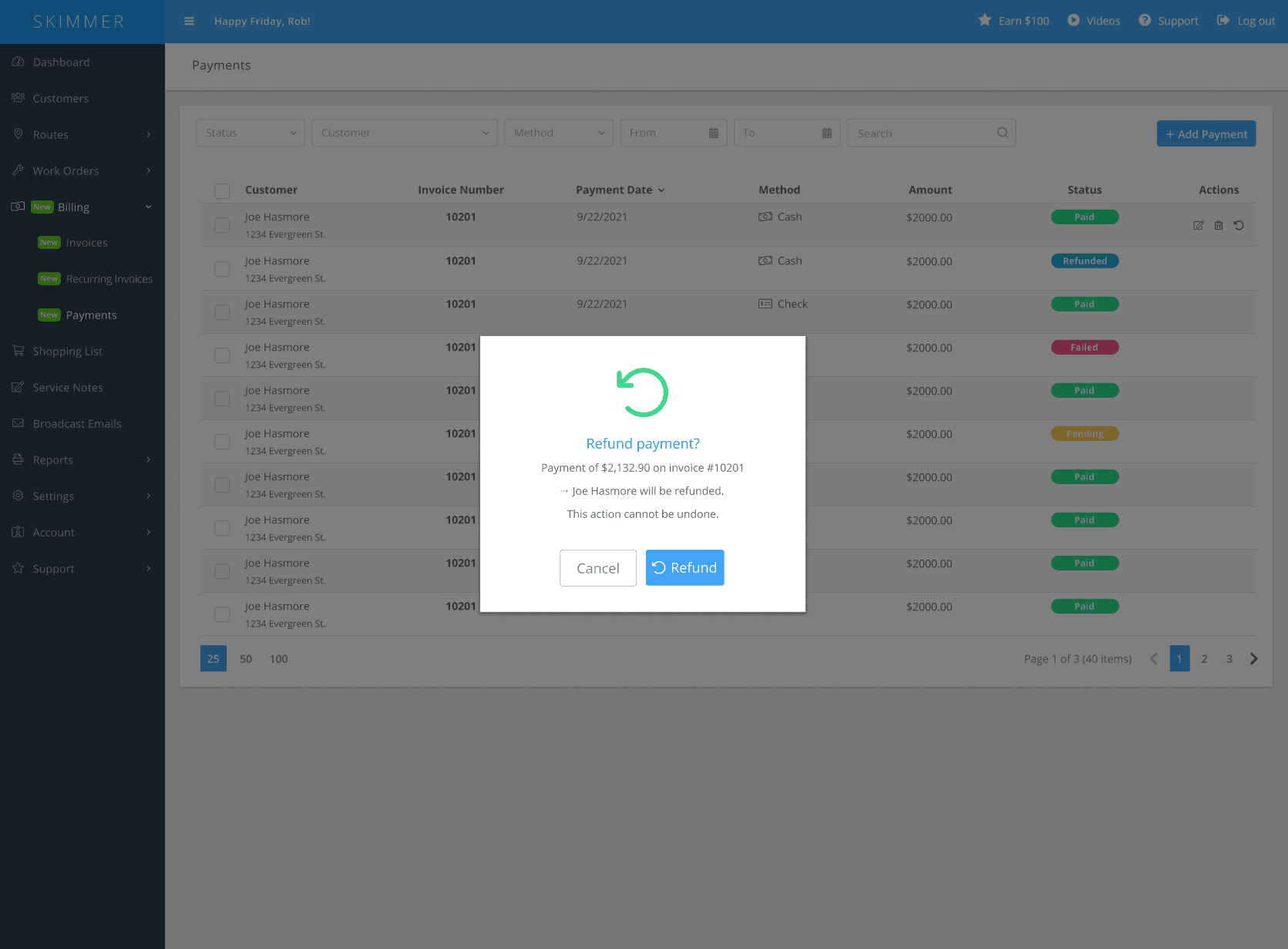Click the hamburger menu icon
This screenshot has height=949, width=1288.
(189, 21)
